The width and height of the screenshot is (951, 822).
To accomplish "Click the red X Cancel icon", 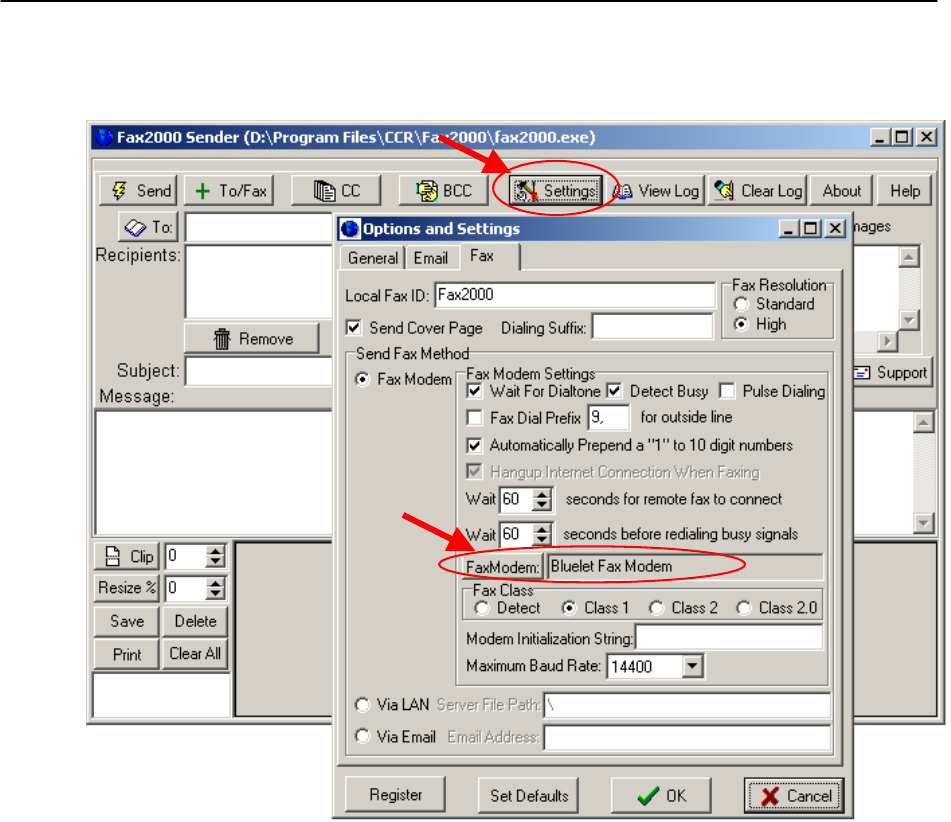I will [x=770, y=796].
